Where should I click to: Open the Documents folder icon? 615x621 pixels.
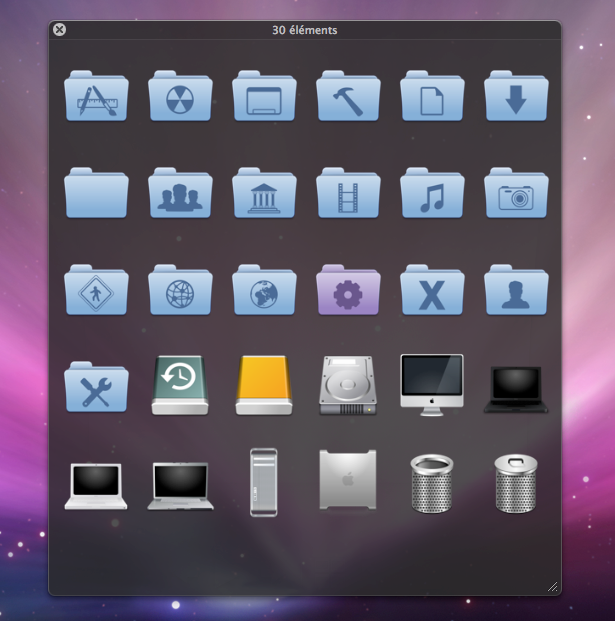(432, 96)
